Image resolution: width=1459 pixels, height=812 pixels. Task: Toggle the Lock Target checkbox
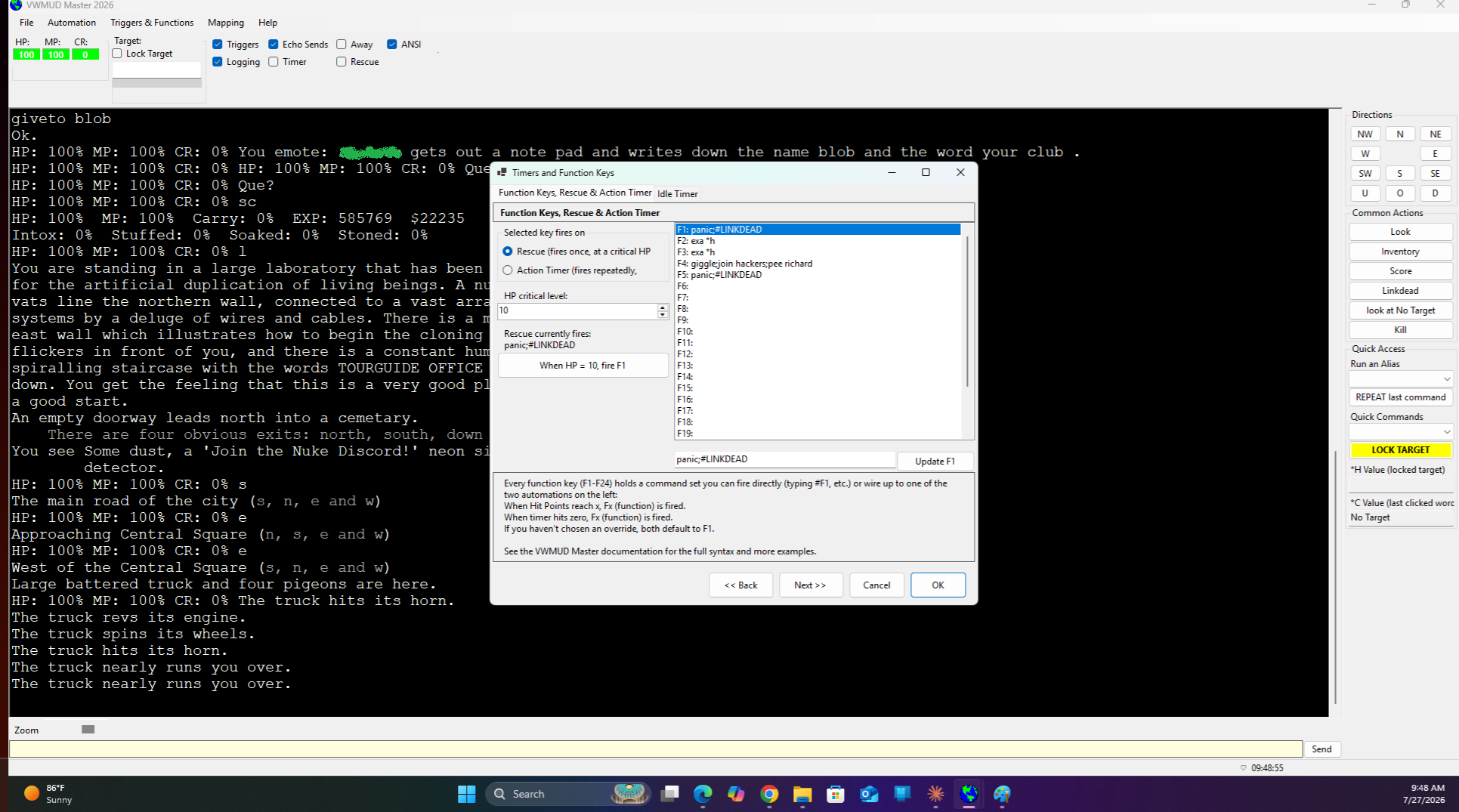point(117,54)
